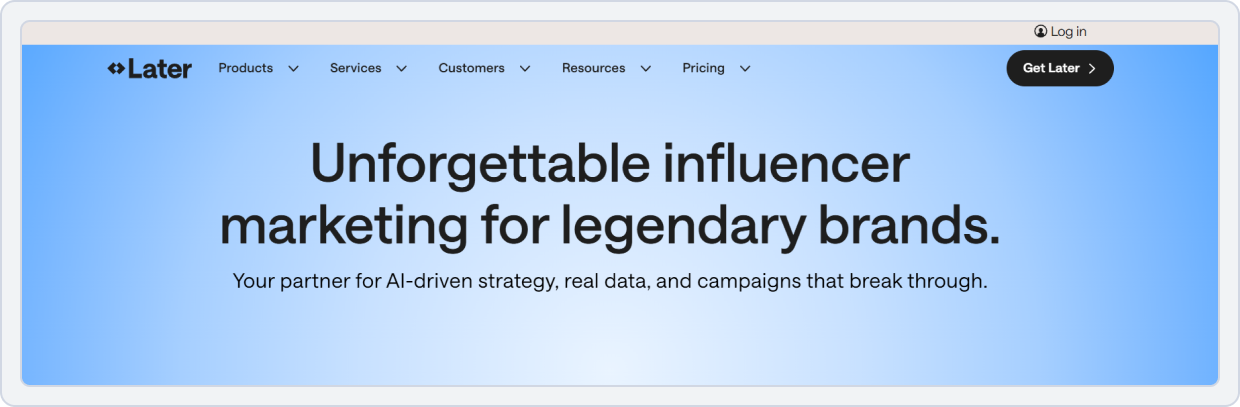Open the Customers menu label
Screen dimensions: 1240x407
pos(471,68)
